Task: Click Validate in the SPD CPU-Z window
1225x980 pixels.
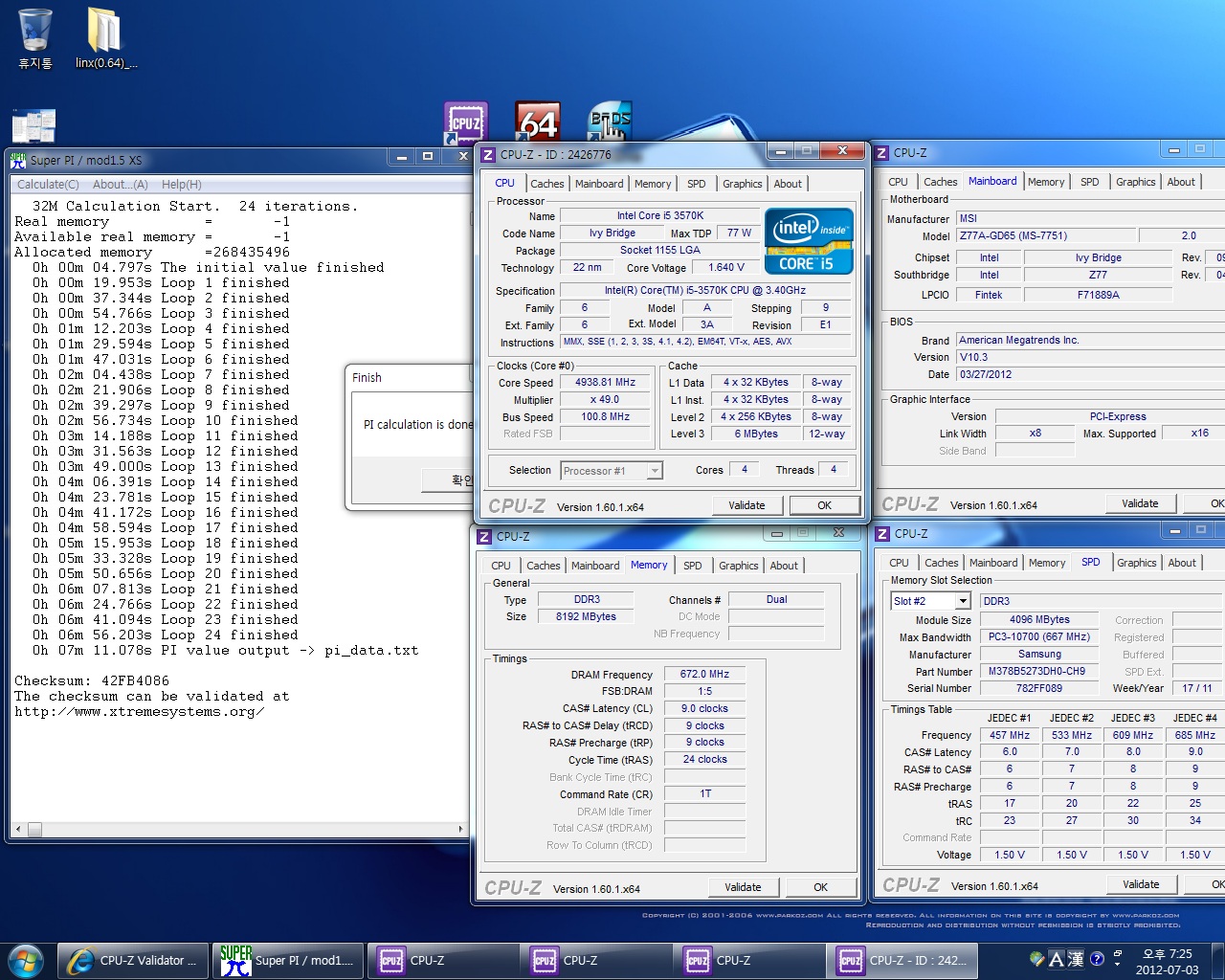Action: tap(1141, 884)
